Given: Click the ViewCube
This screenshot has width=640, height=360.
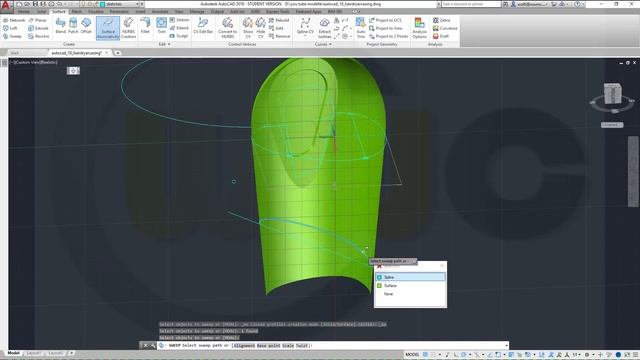Looking at the screenshot, I should tap(612, 95).
